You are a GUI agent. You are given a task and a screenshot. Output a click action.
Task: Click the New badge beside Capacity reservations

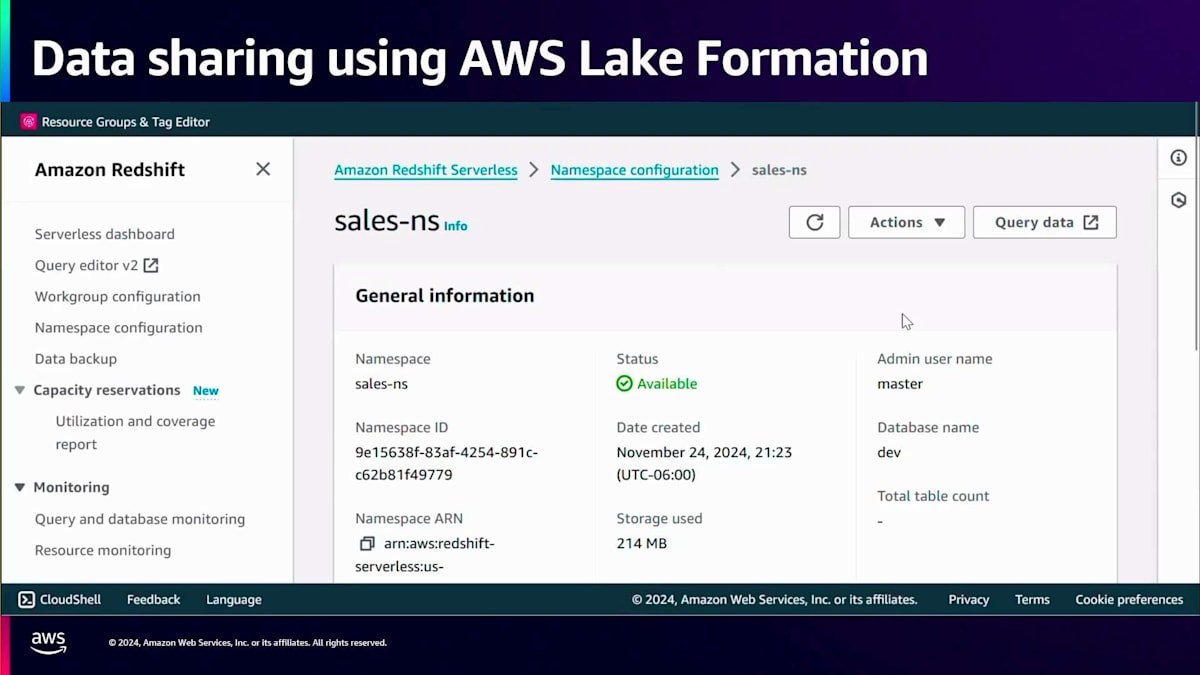[x=206, y=391]
